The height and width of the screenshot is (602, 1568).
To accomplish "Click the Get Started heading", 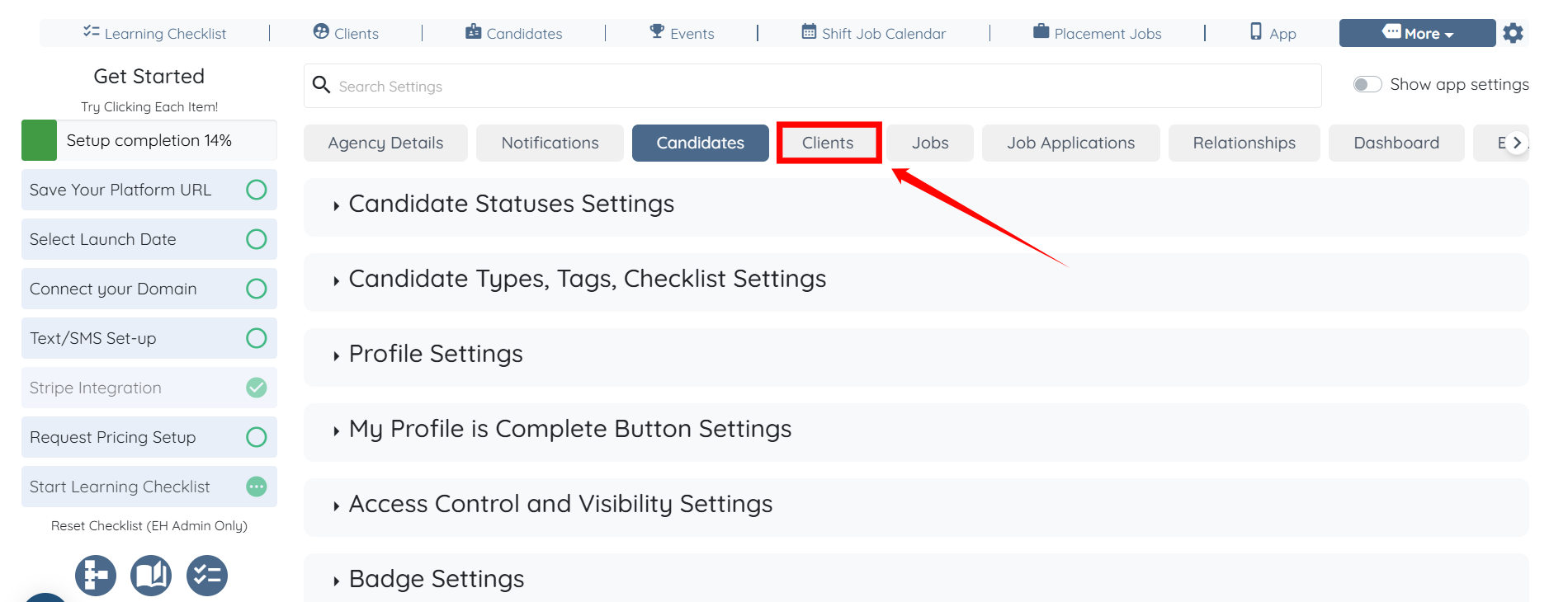I will (x=149, y=76).
